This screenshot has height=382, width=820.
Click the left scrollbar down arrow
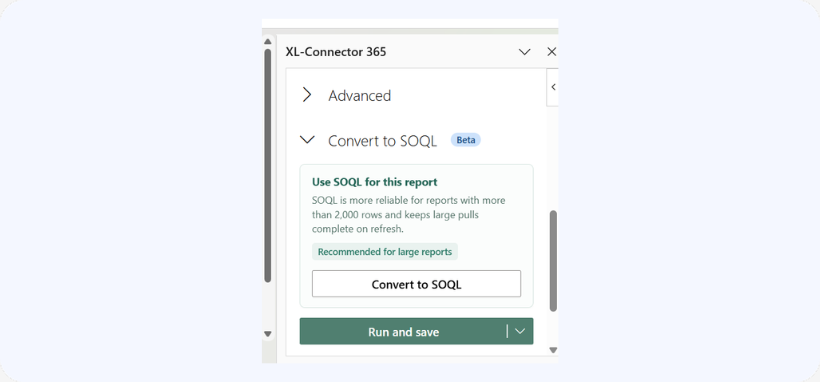[268, 334]
